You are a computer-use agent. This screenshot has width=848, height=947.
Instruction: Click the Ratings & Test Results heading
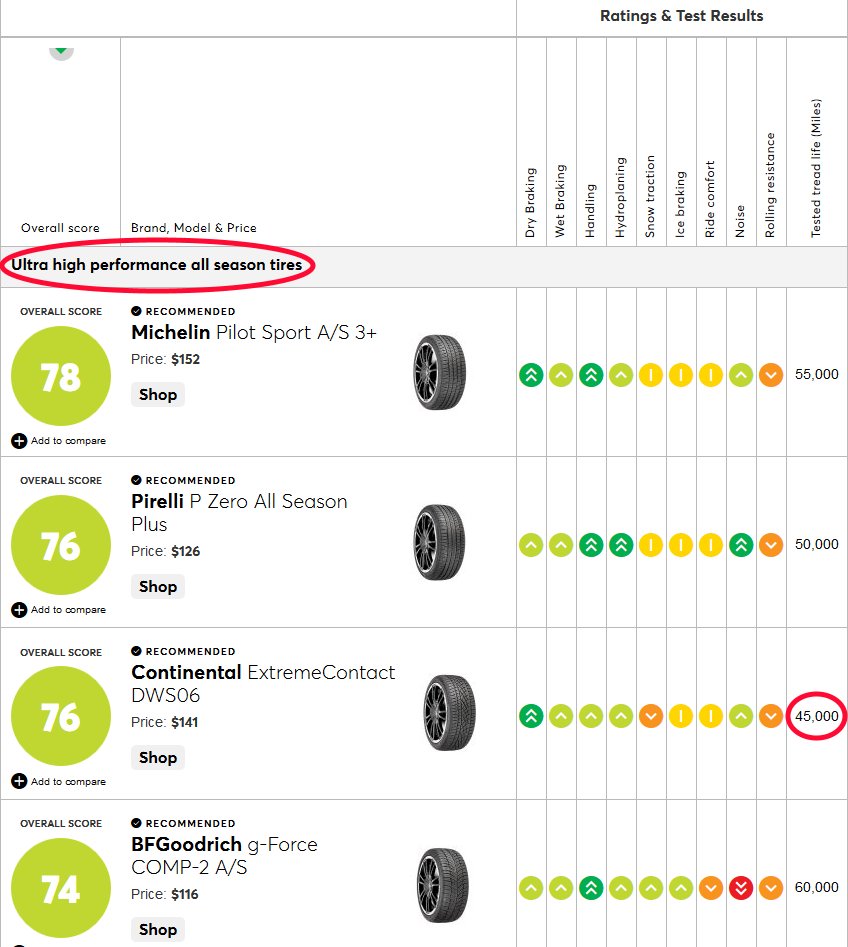click(681, 16)
